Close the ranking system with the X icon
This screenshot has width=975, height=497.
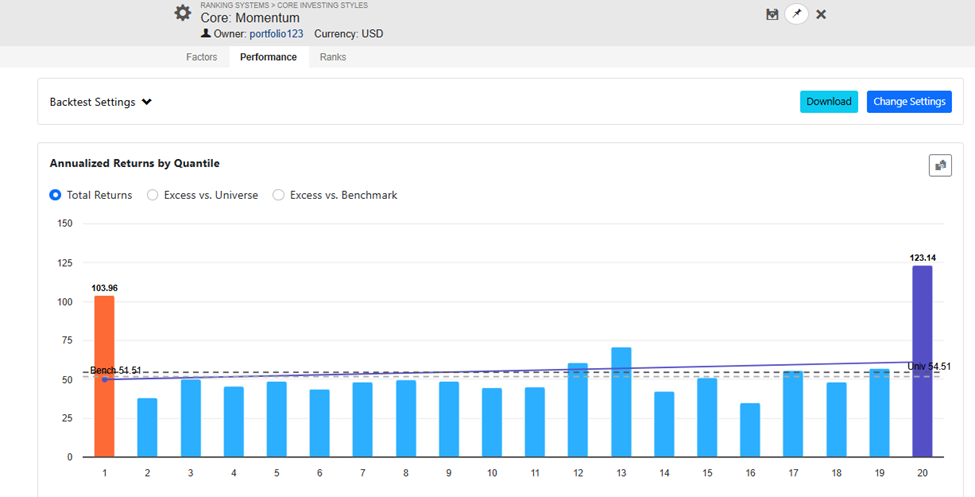[821, 14]
